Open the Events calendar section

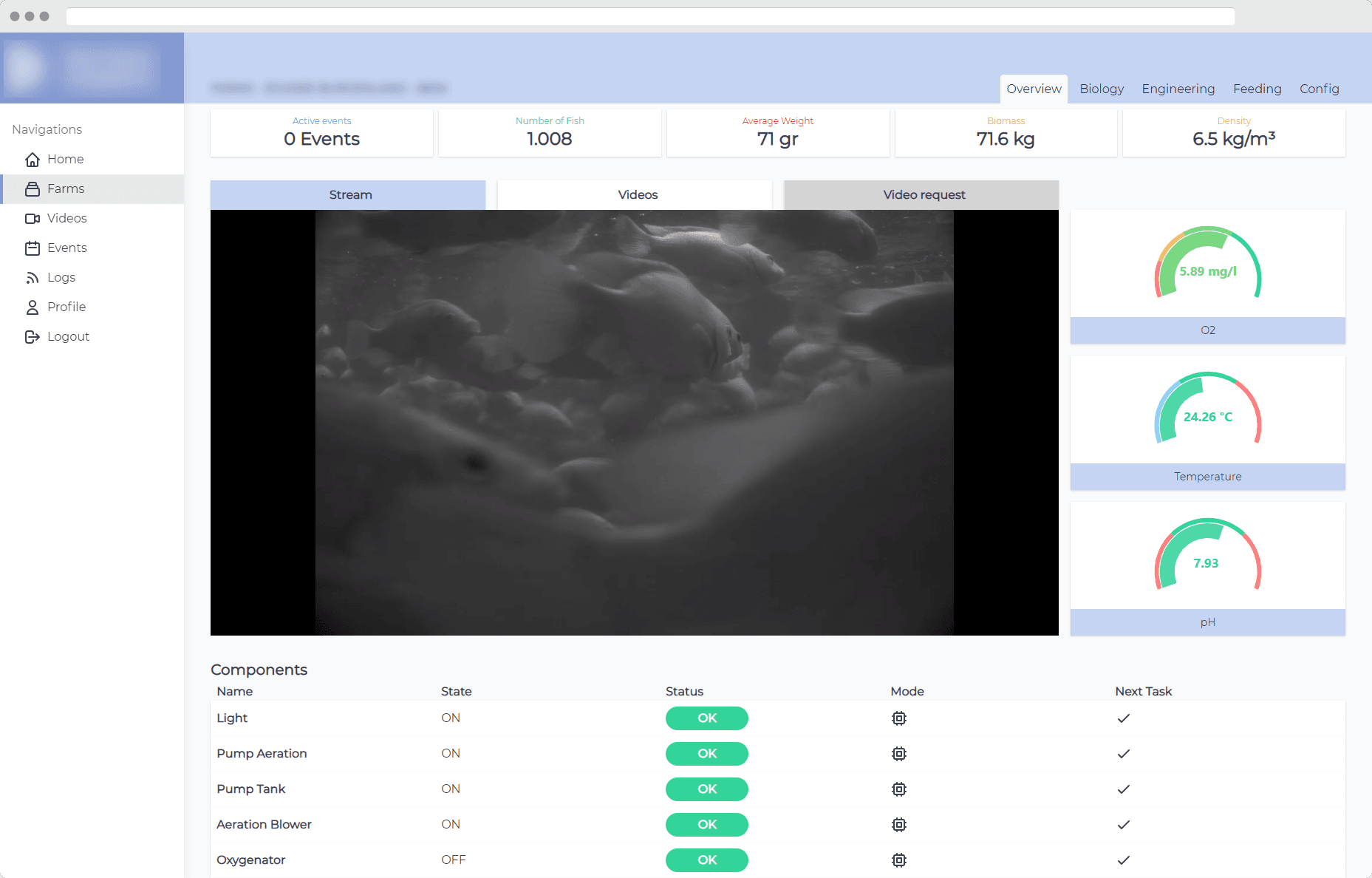67,248
